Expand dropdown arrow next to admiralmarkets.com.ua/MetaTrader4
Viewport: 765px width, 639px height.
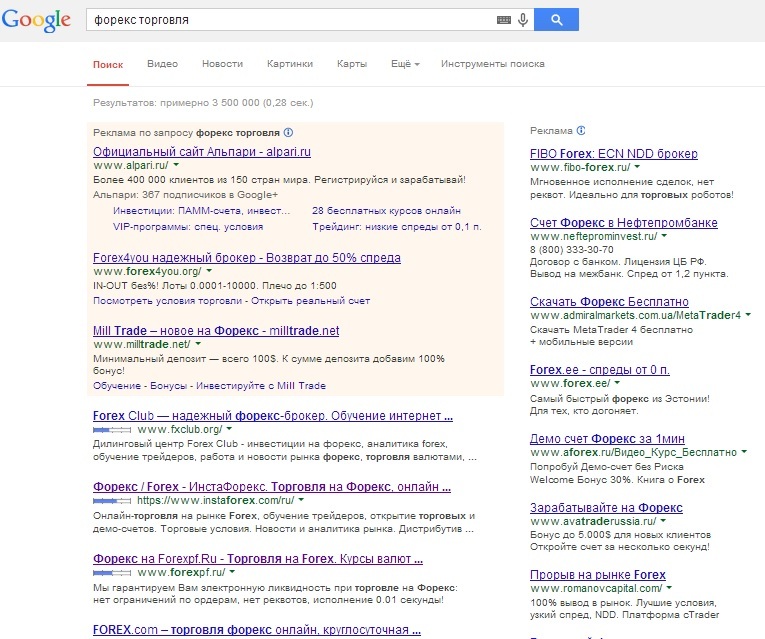click(x=748, y=315)
